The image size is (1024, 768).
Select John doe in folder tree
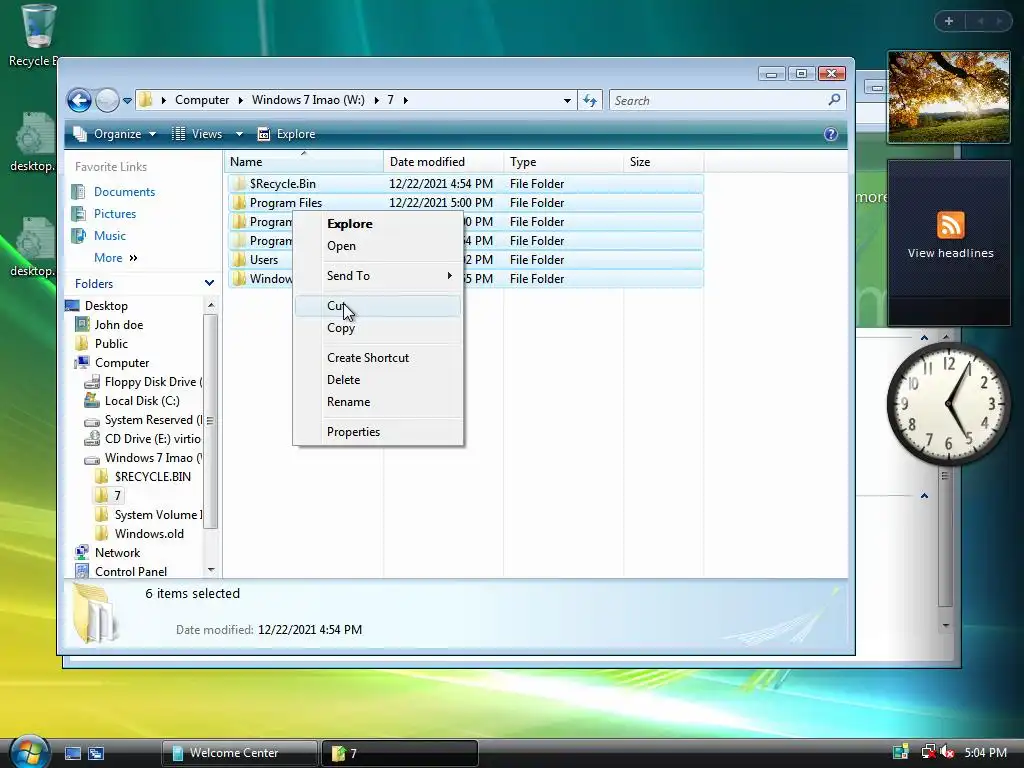coord(118,325)
